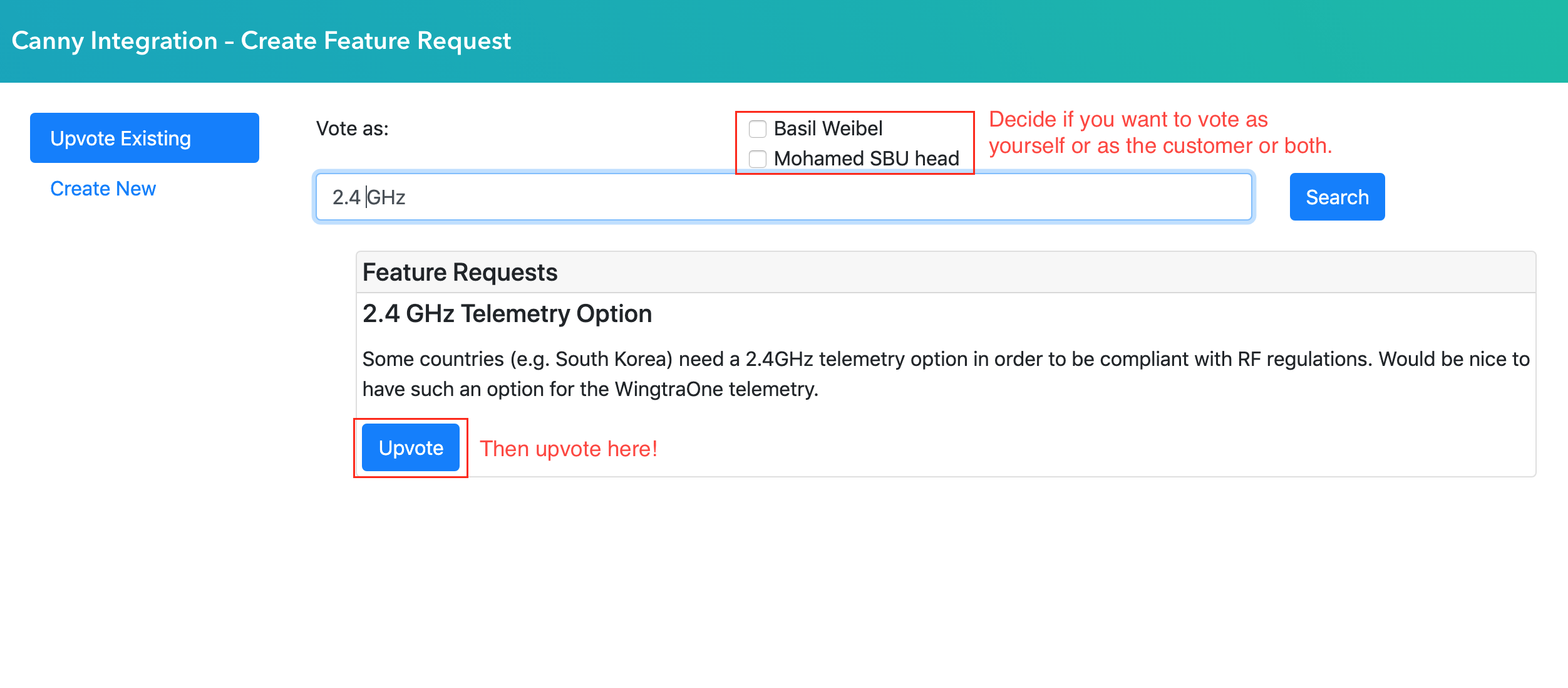Upvote the 2.4 GHz Telemetry Option request
1568x688 pixels.
(x=411, y=448)
